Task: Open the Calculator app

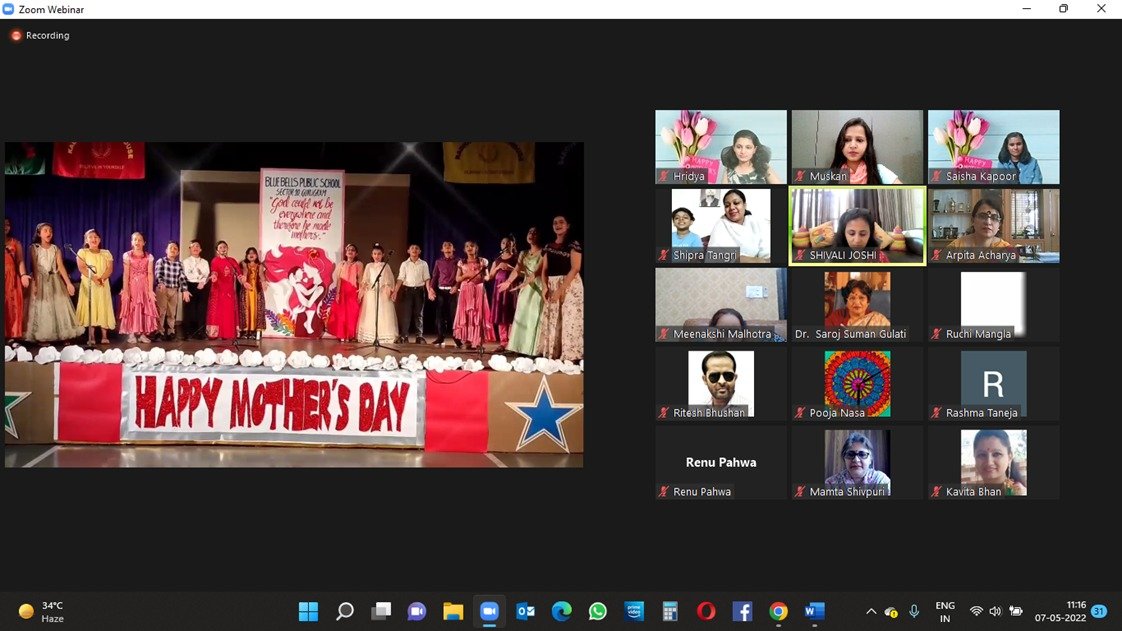Action: (670, 611)
